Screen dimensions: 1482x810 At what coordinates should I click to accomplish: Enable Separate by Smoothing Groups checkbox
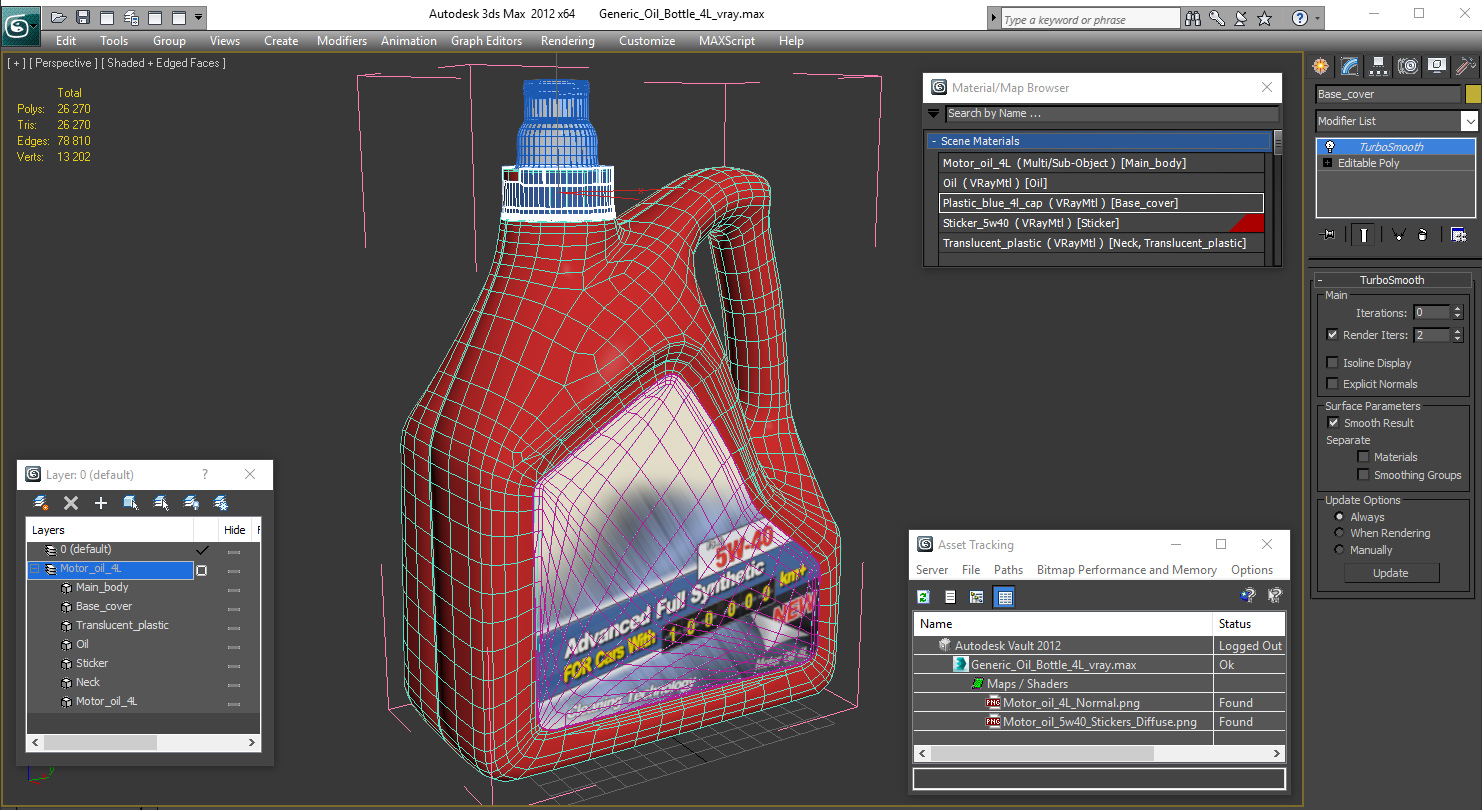coord(1363,475)
